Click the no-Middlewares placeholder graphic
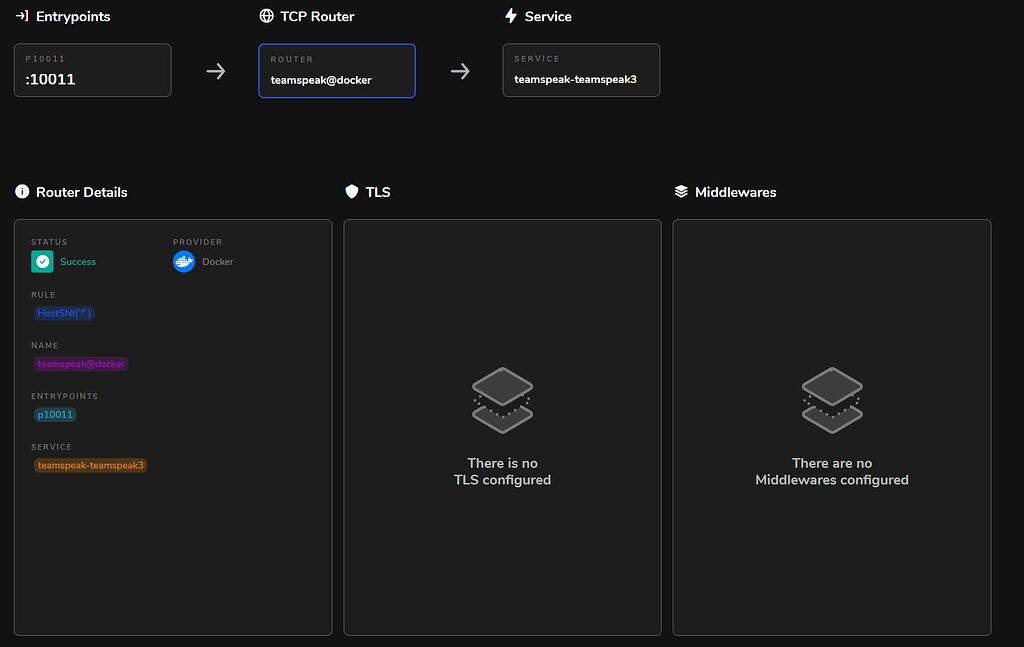This screenshot has height=647, width=1024. coord(832,399)
